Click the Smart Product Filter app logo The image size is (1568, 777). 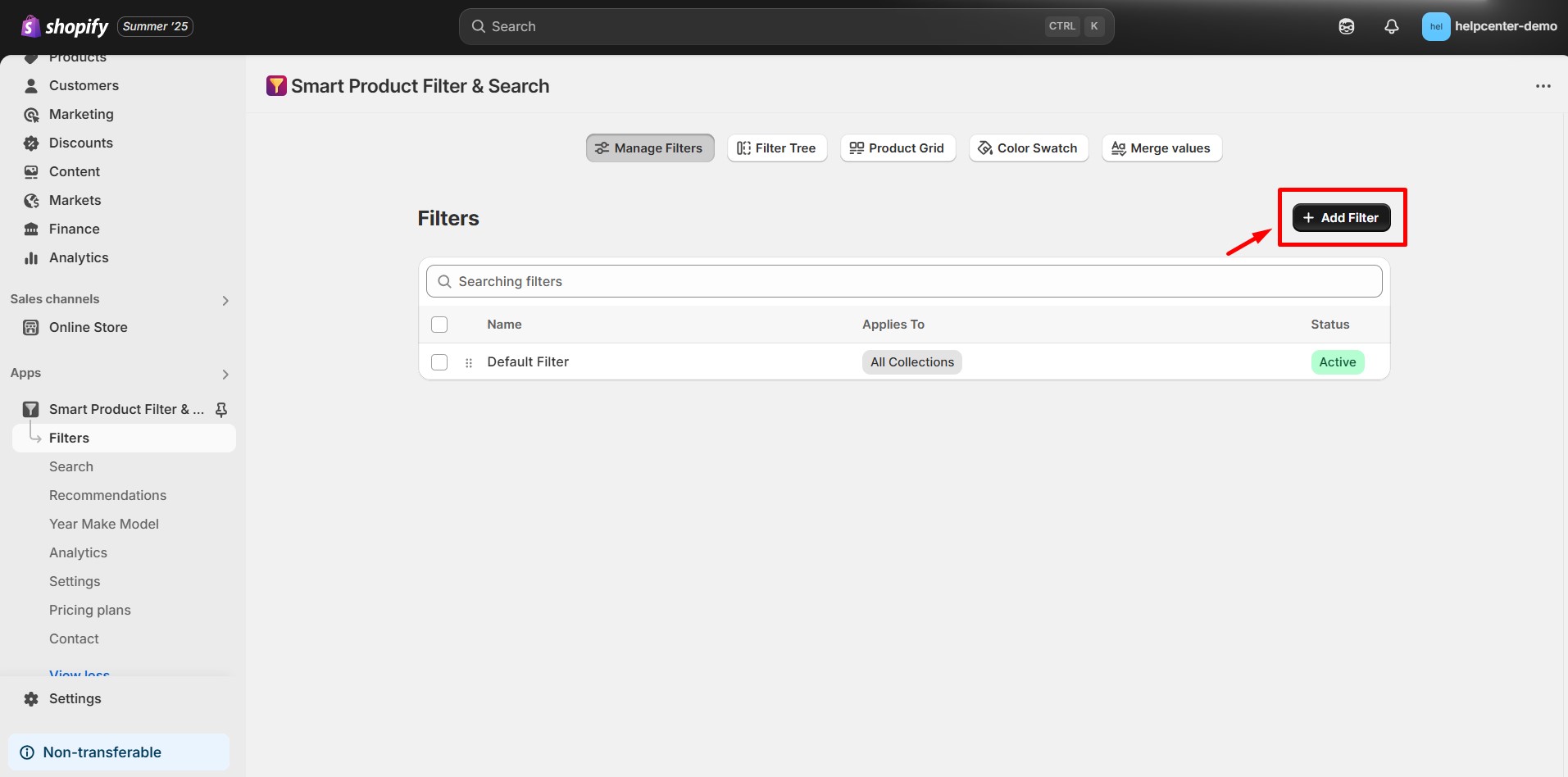pyautogui.click(x=276, y=86)
